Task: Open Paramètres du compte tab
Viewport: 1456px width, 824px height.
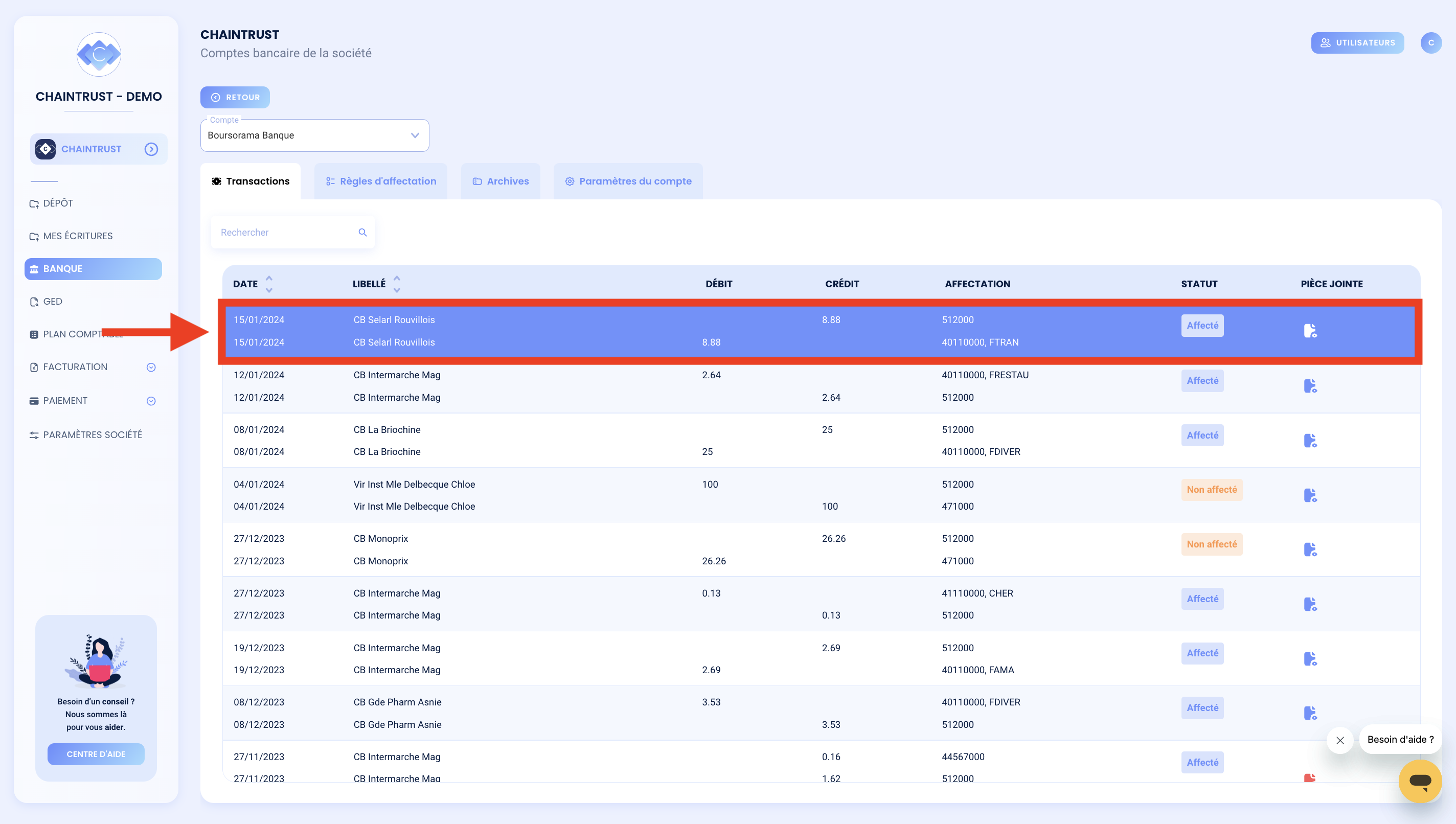Action: pos(628,181)
